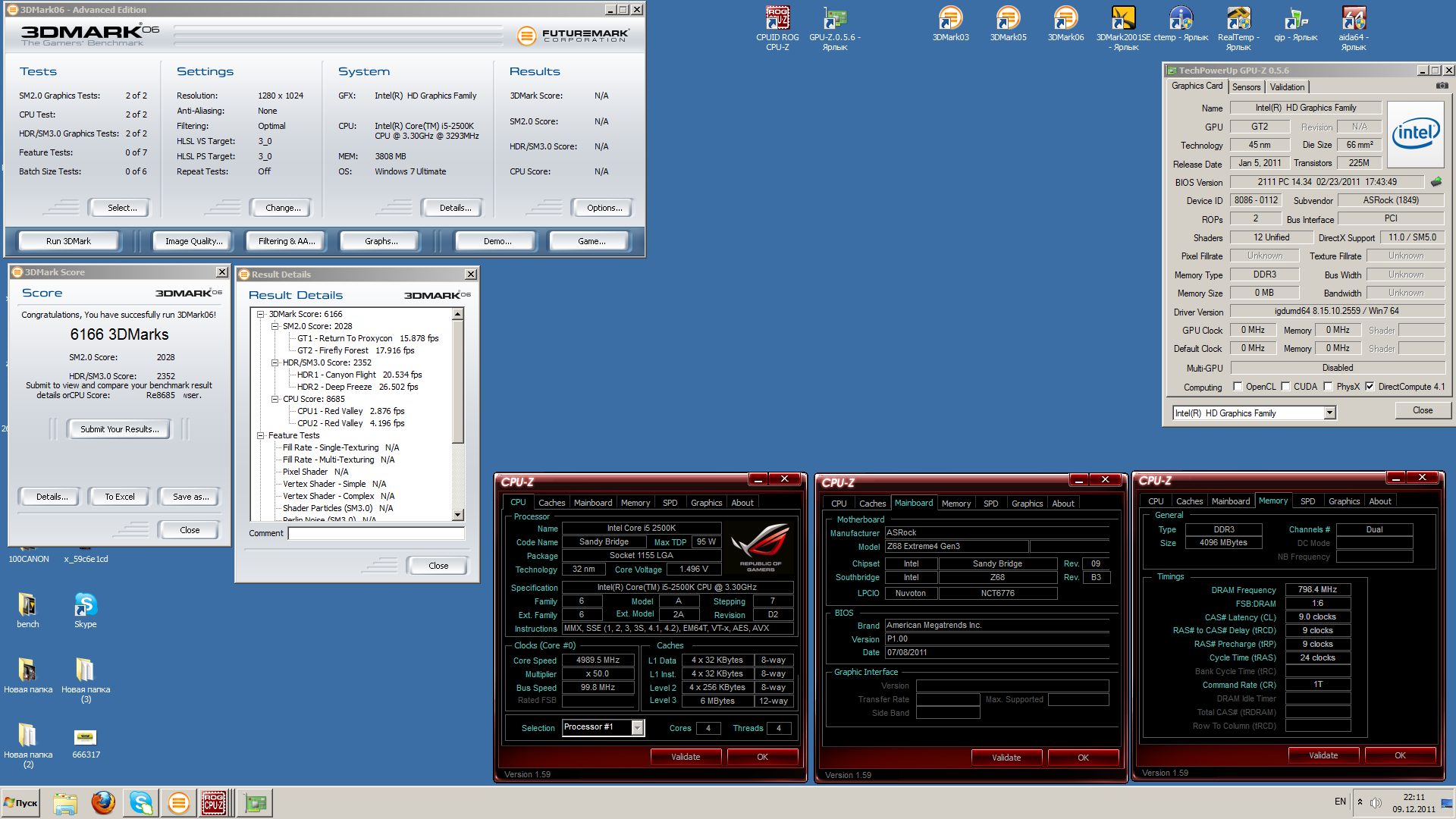Click Options... results button
Screen dimensions: 1456x819
point(604,208)
